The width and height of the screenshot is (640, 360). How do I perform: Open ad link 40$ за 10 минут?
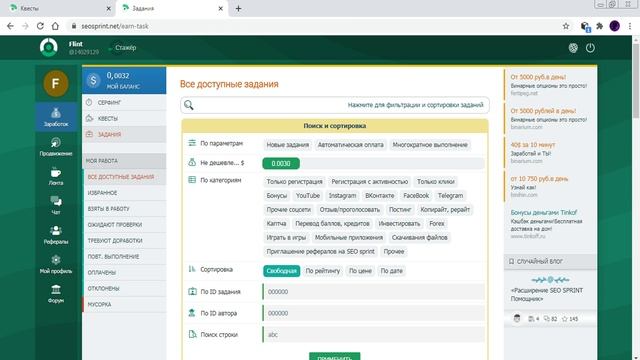[533, 145]
